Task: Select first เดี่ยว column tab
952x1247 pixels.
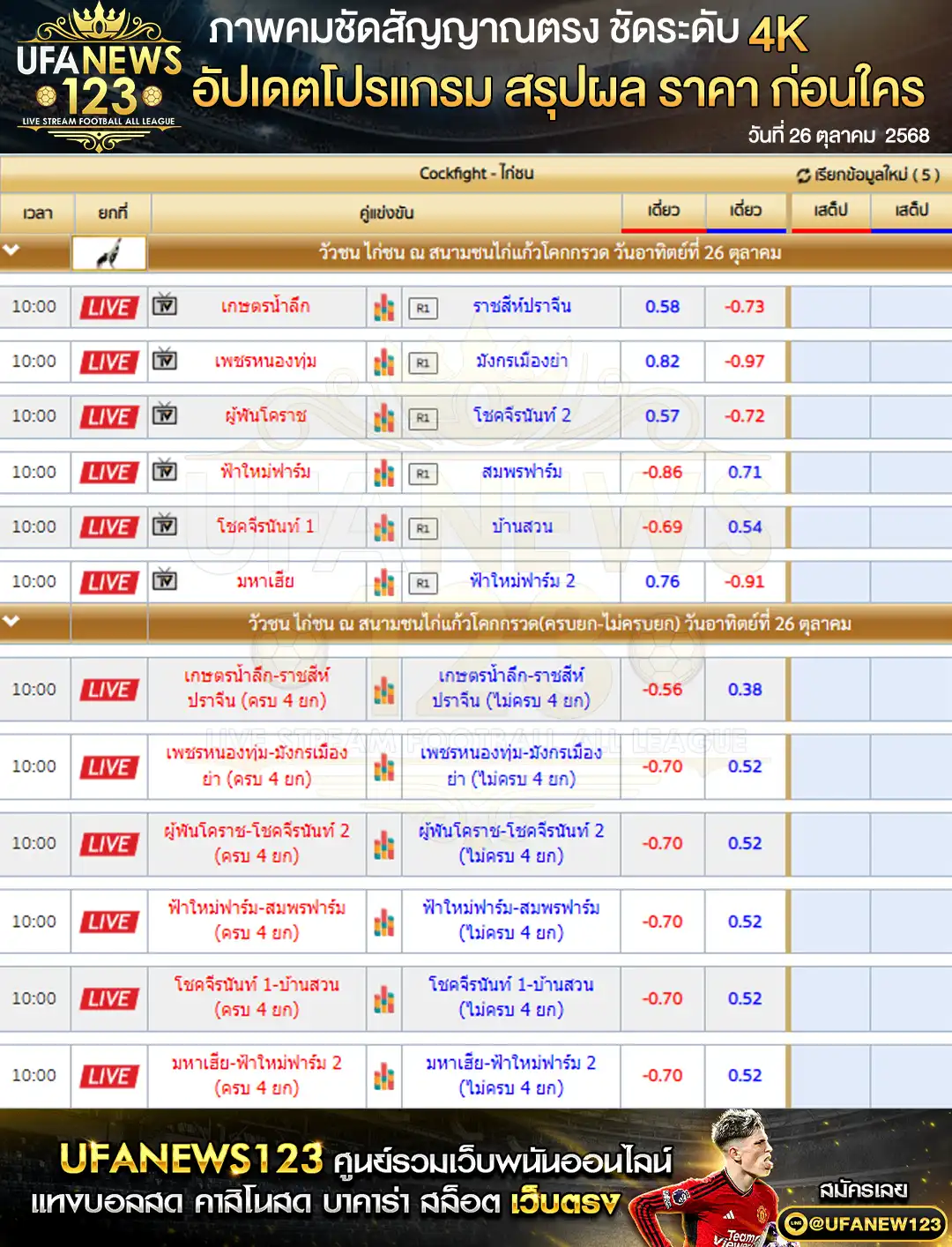Action: (x=663, y=211)
